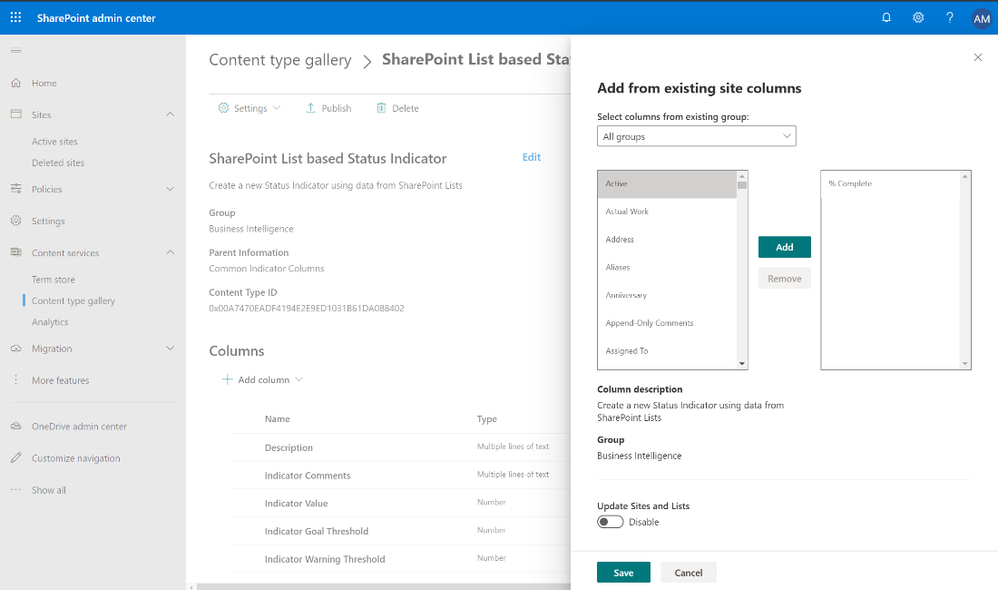Open the help question mark icon

pyautogui.click(x=950, y=18)
